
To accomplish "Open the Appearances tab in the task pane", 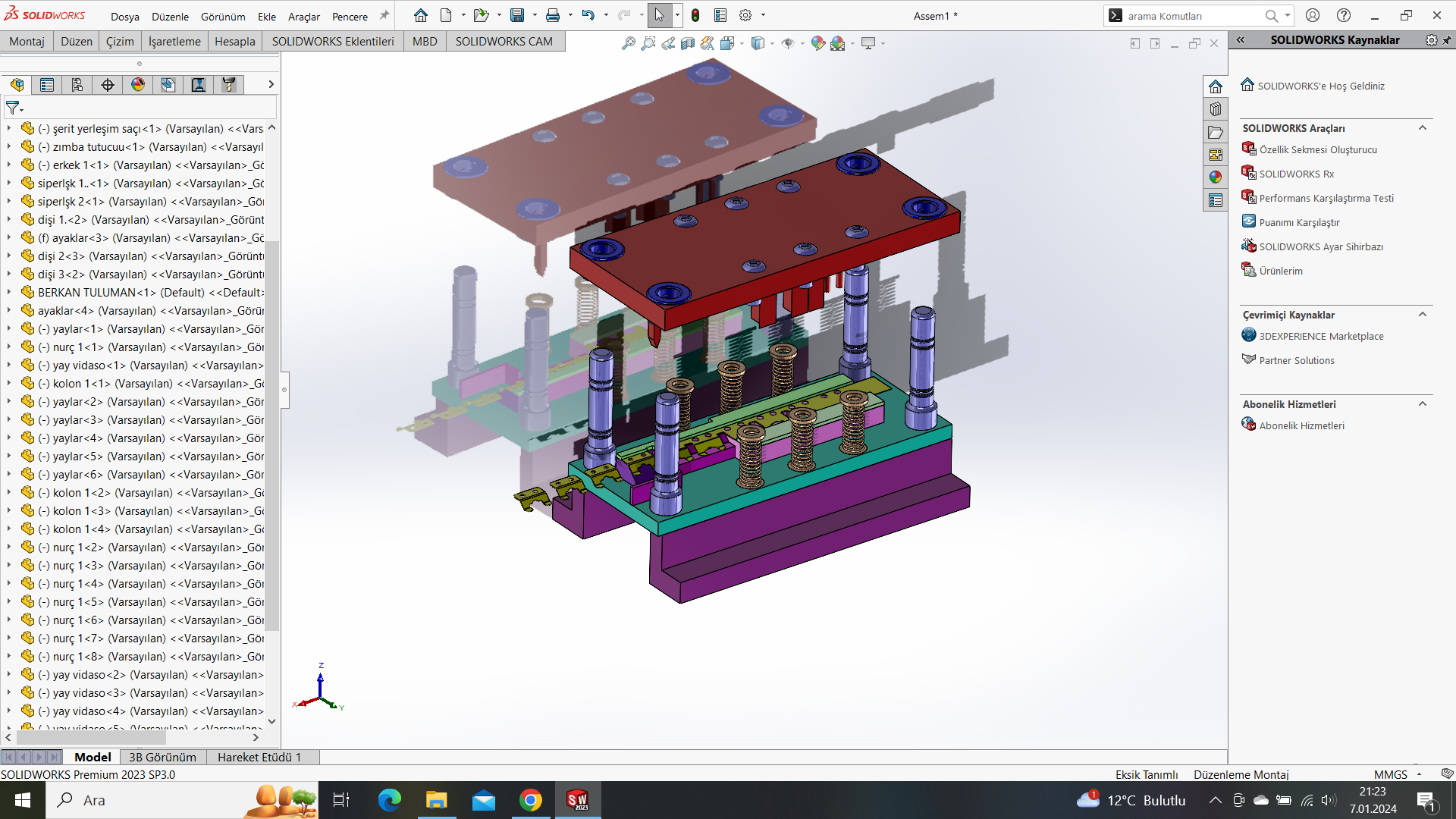I will pos(1216,177).
